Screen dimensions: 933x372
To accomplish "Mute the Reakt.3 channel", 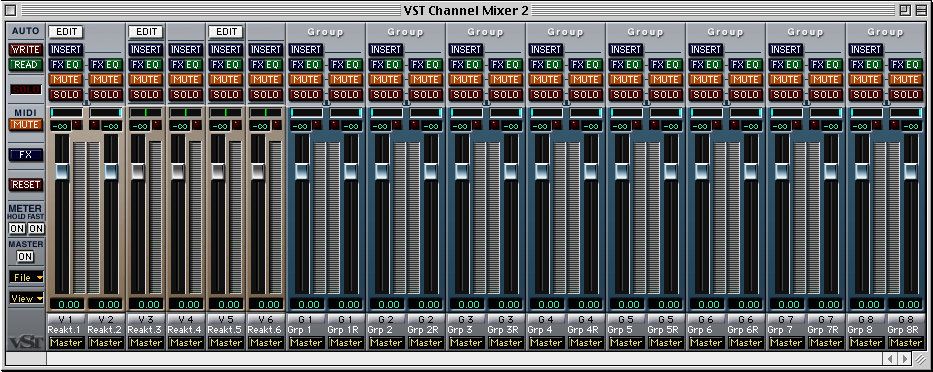I will coord(146,79).
